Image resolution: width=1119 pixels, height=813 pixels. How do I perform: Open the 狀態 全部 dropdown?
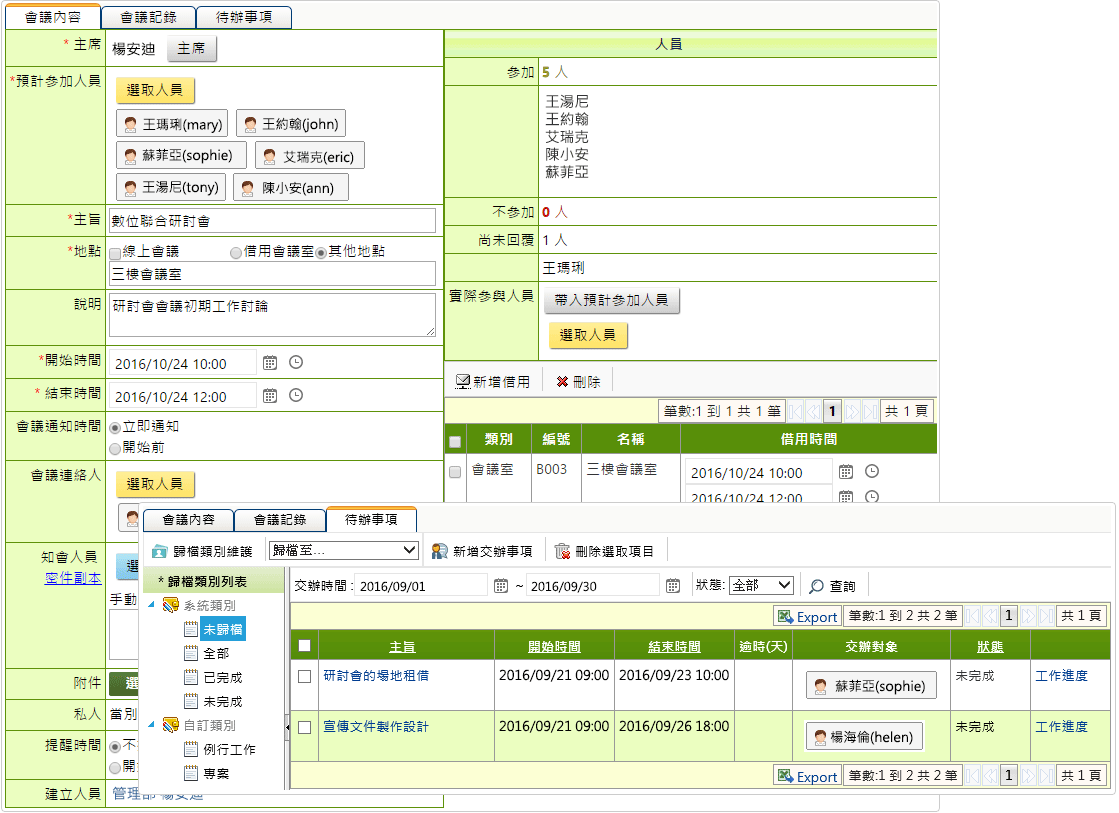coord(761,585)
